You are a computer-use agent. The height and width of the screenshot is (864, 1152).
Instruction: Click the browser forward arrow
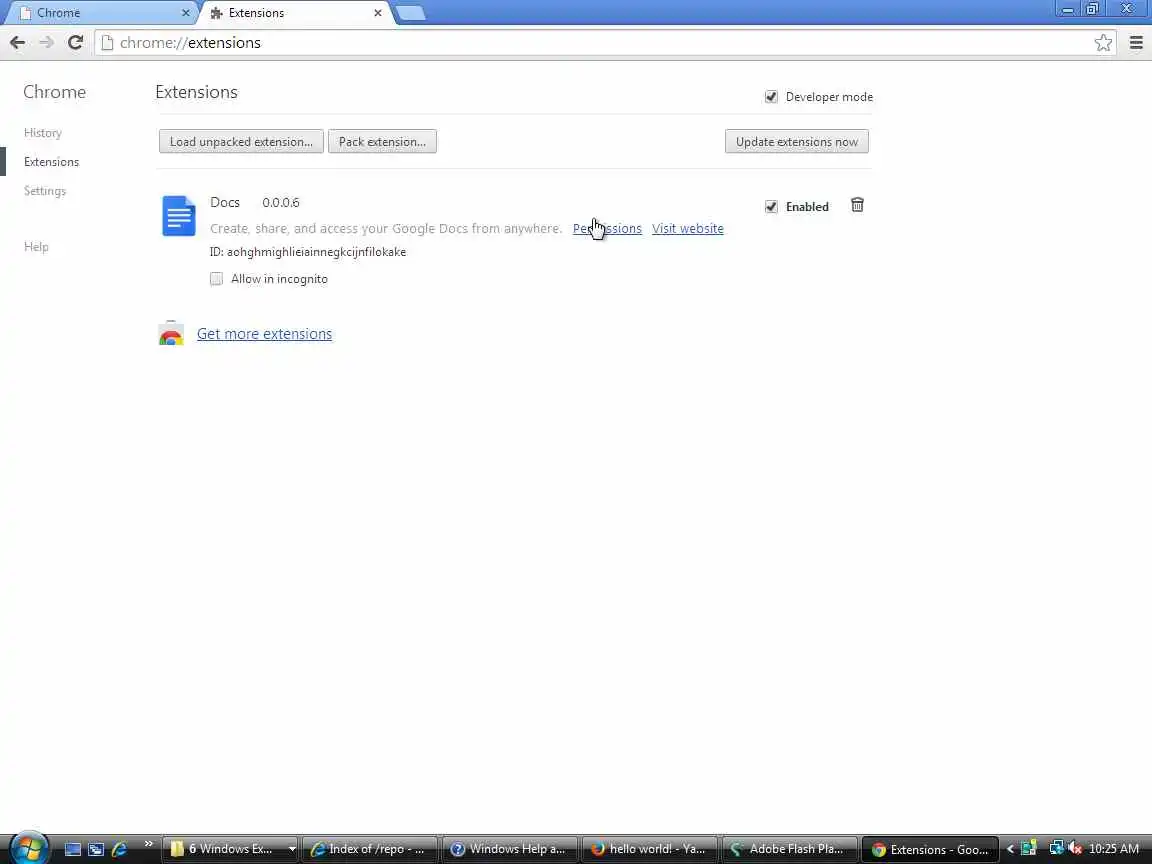(46, 43)
